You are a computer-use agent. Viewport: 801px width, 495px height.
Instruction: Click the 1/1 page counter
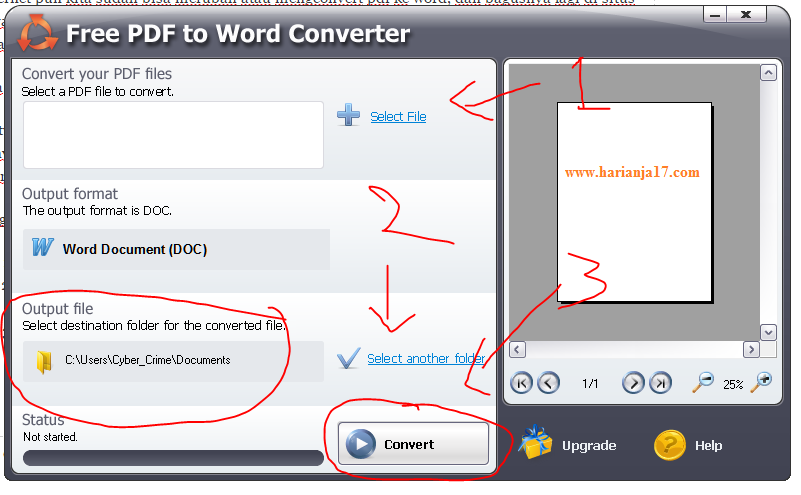point(590,384)
